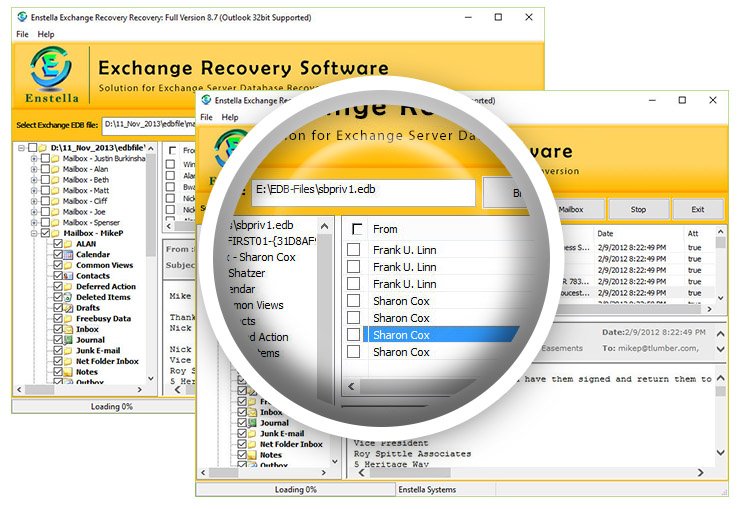Click the app icon in the front window's title bar
739x509 pixels.
point(206,100)
